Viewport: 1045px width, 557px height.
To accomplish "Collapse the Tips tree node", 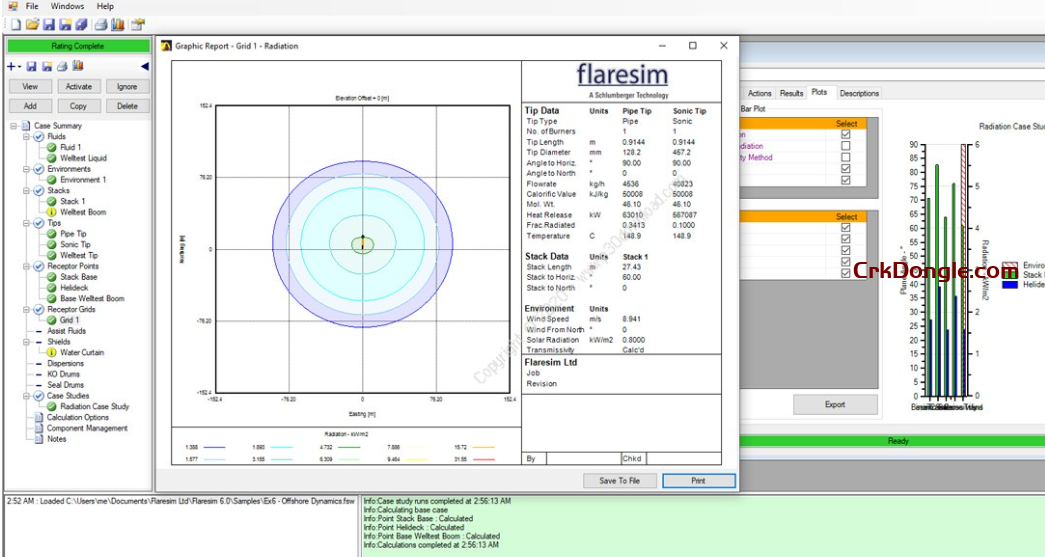I will [27, 223].
